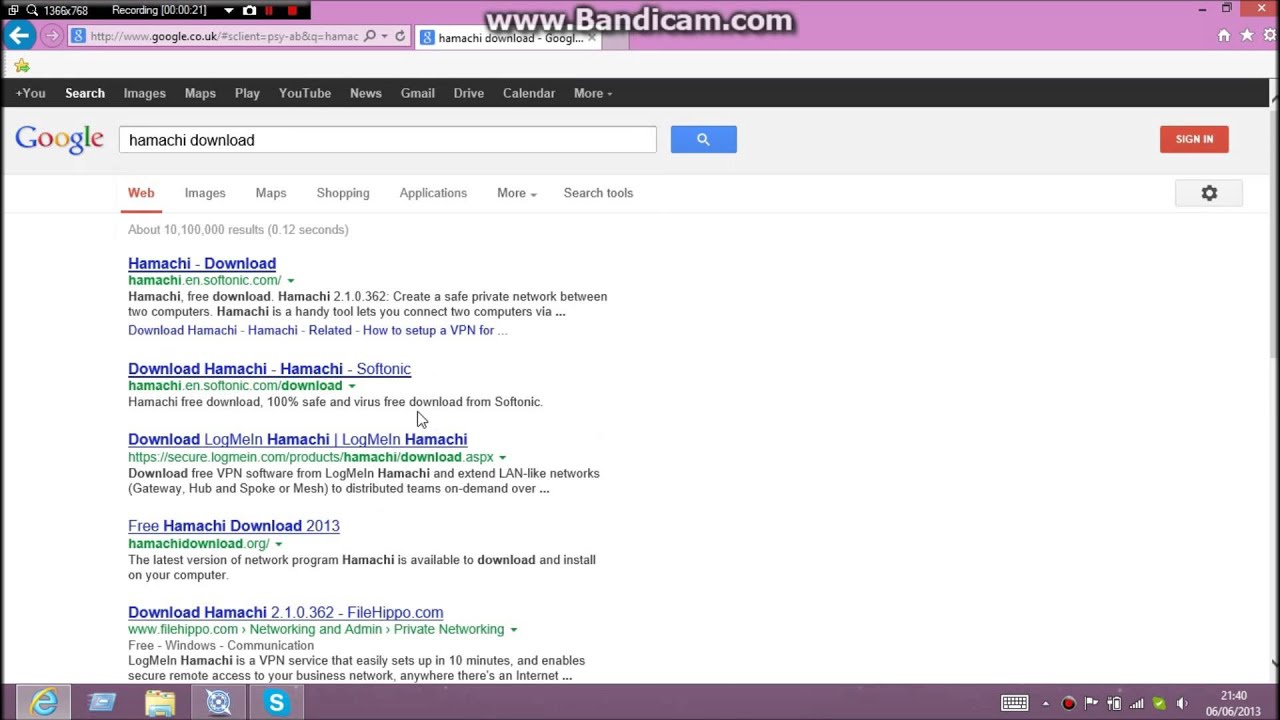Click the Google logo
The image size is (1280, 720).
point(59,140)
